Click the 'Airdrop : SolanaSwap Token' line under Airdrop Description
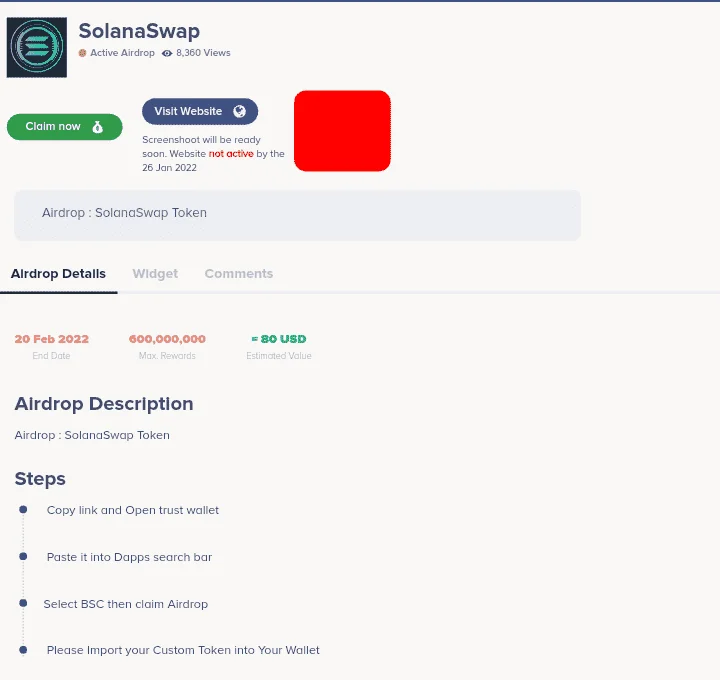Viewport: 720px width, 680px height. coord(92,435)
